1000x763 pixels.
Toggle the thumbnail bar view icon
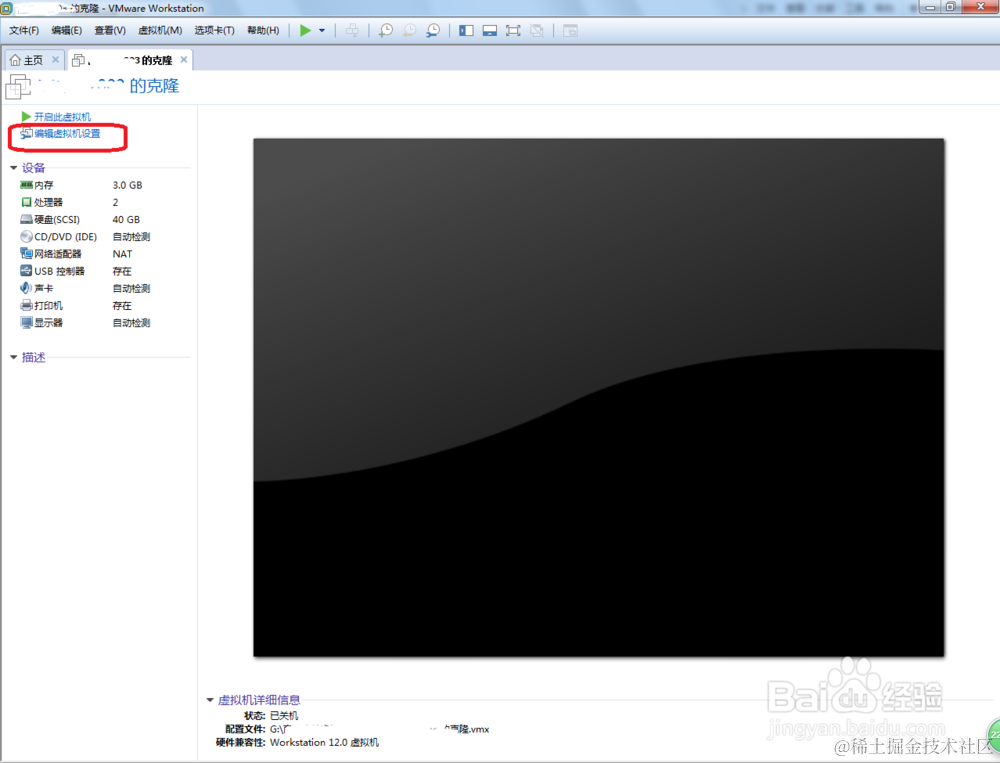click(490, 30)
